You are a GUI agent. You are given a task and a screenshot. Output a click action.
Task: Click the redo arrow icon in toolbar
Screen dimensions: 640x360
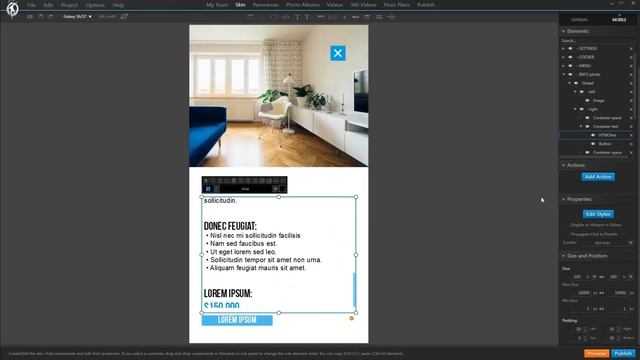coord(50,17)
